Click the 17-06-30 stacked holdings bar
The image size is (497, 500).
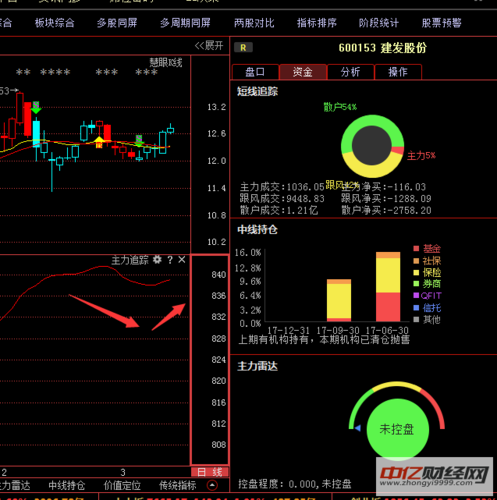388,287
